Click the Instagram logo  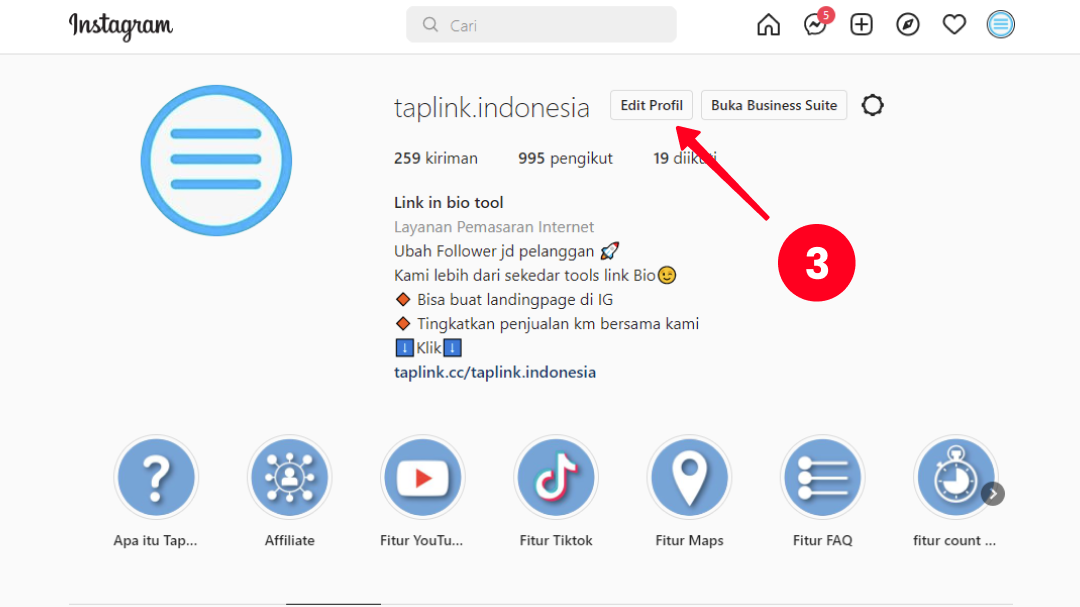[x=121, y=26]
